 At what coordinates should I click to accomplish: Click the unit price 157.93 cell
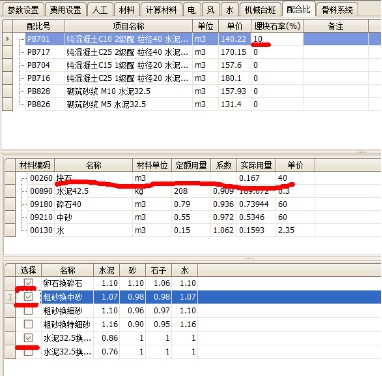point(235,91)
